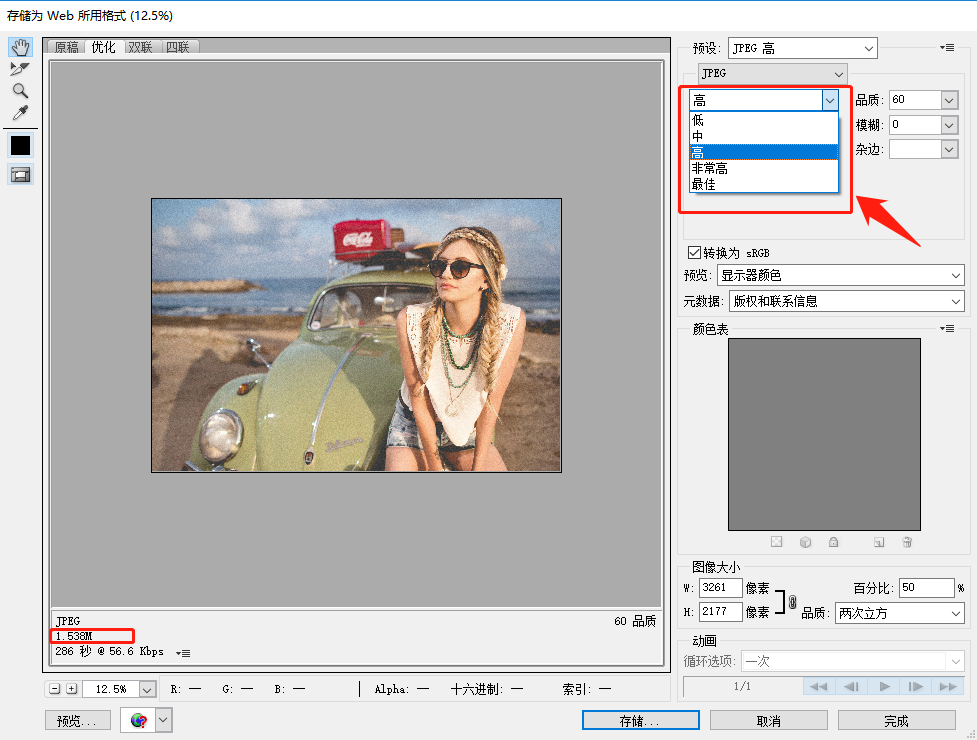The image size is (977, 740).
Task: Open the optimize panel menu next to 预设
Action: pos(946,47)
